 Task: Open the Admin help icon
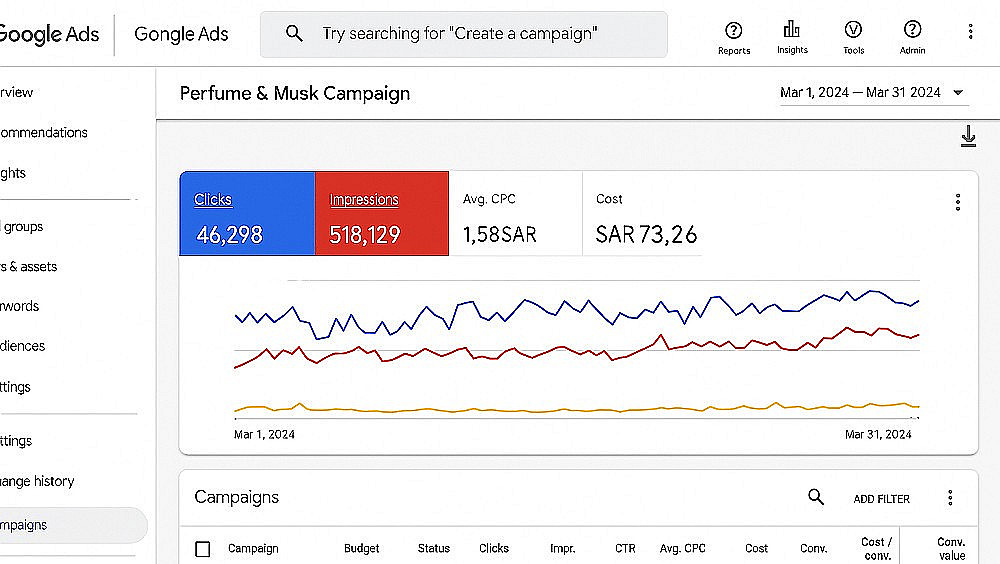[912, 30]
